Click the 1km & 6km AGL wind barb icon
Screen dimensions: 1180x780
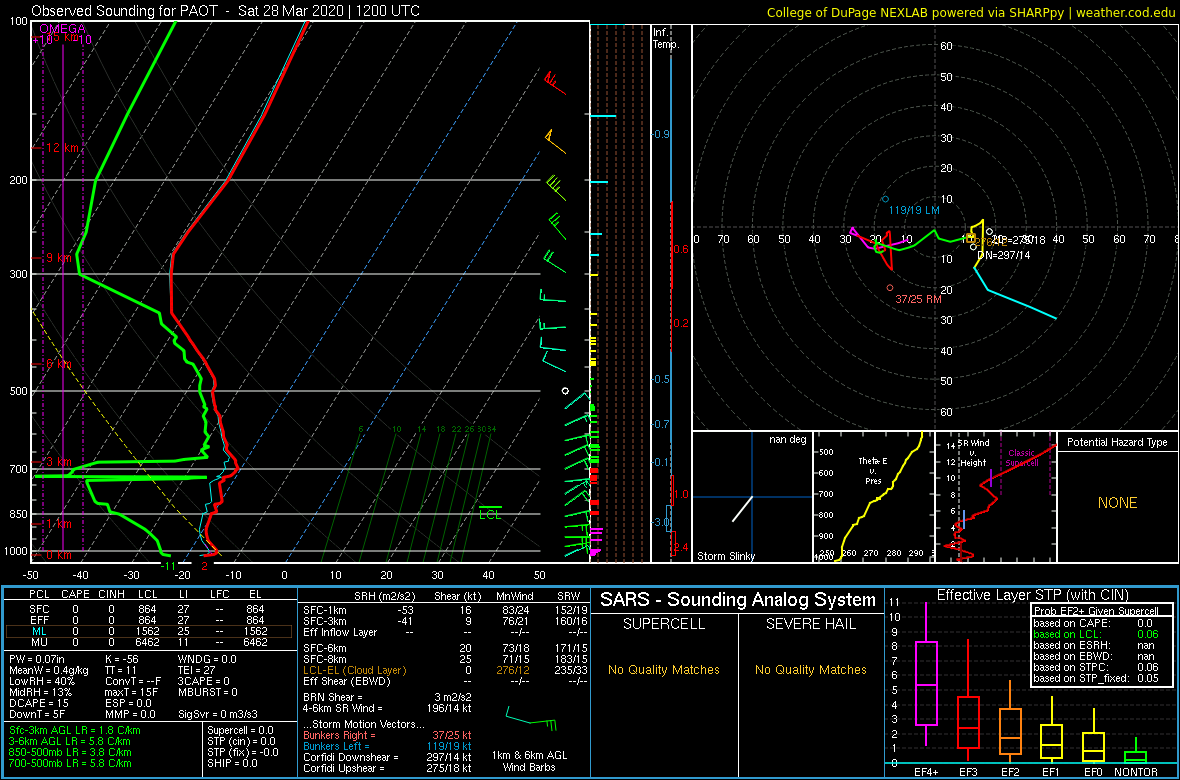531,719
